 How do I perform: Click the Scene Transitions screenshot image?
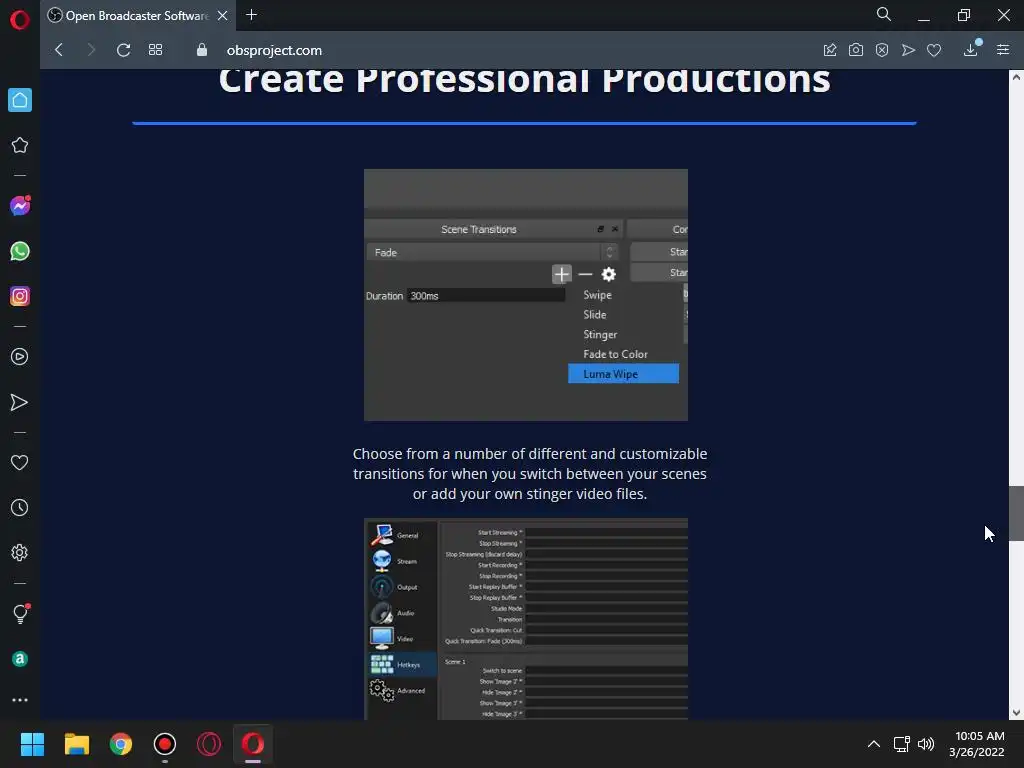[526, 295]
